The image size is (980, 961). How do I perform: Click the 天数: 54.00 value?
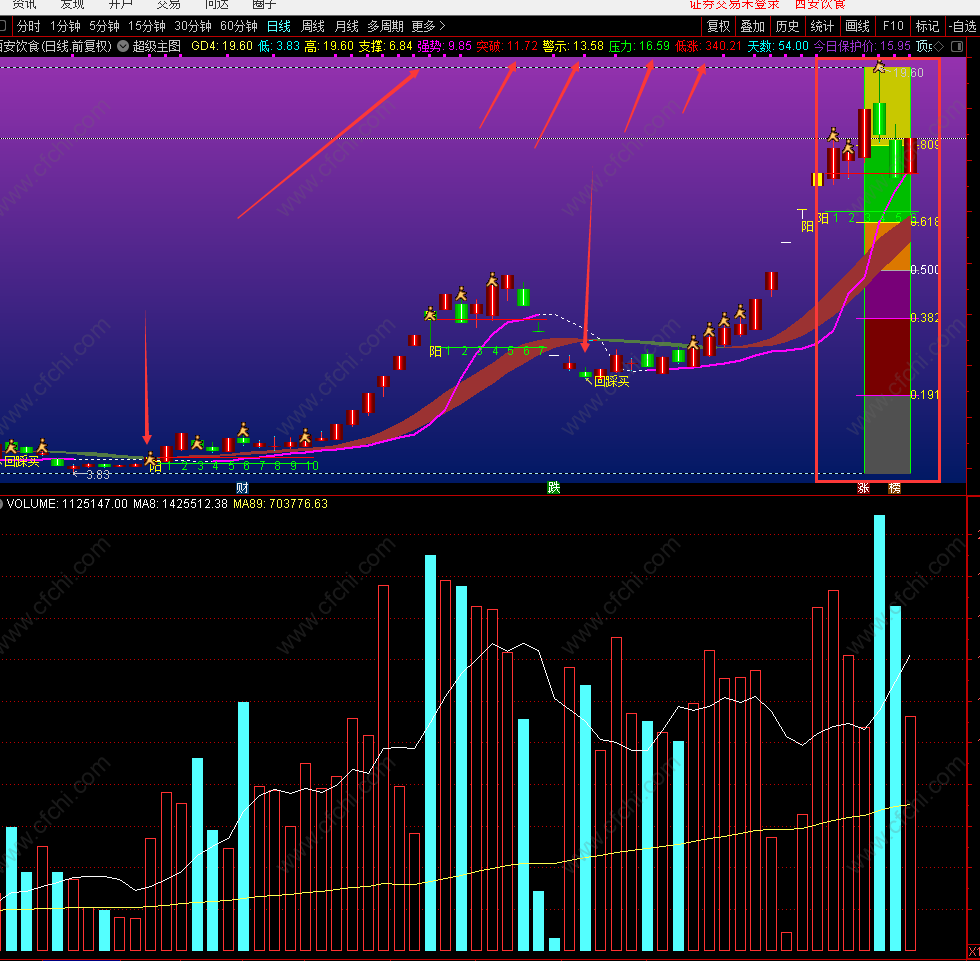pos(778,46)
